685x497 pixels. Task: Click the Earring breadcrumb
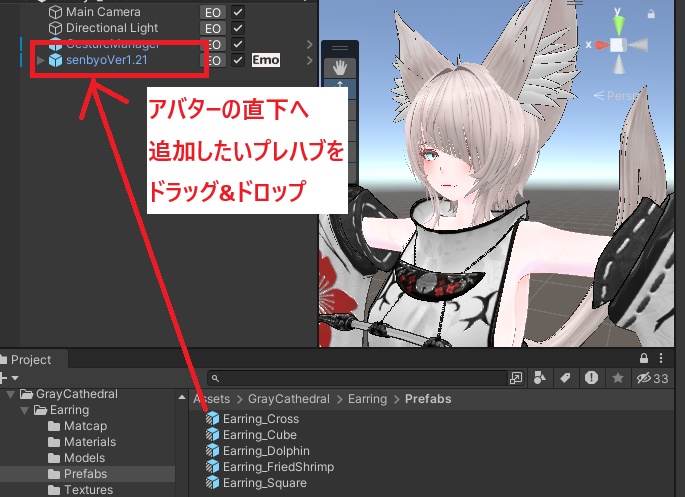point(367,399)
